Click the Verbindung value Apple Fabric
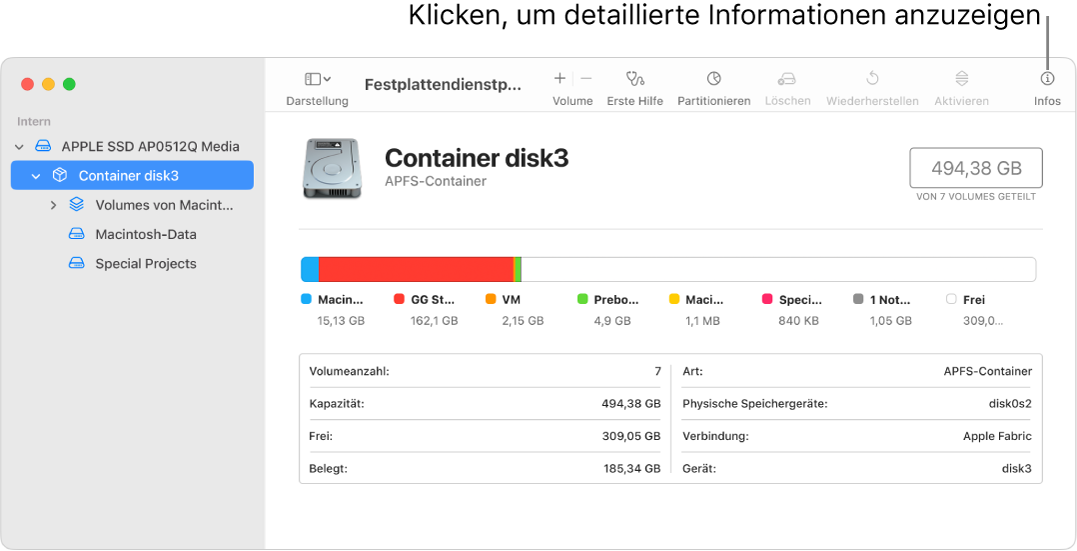The image size is (1077, 551). click(x=997, y=436)
